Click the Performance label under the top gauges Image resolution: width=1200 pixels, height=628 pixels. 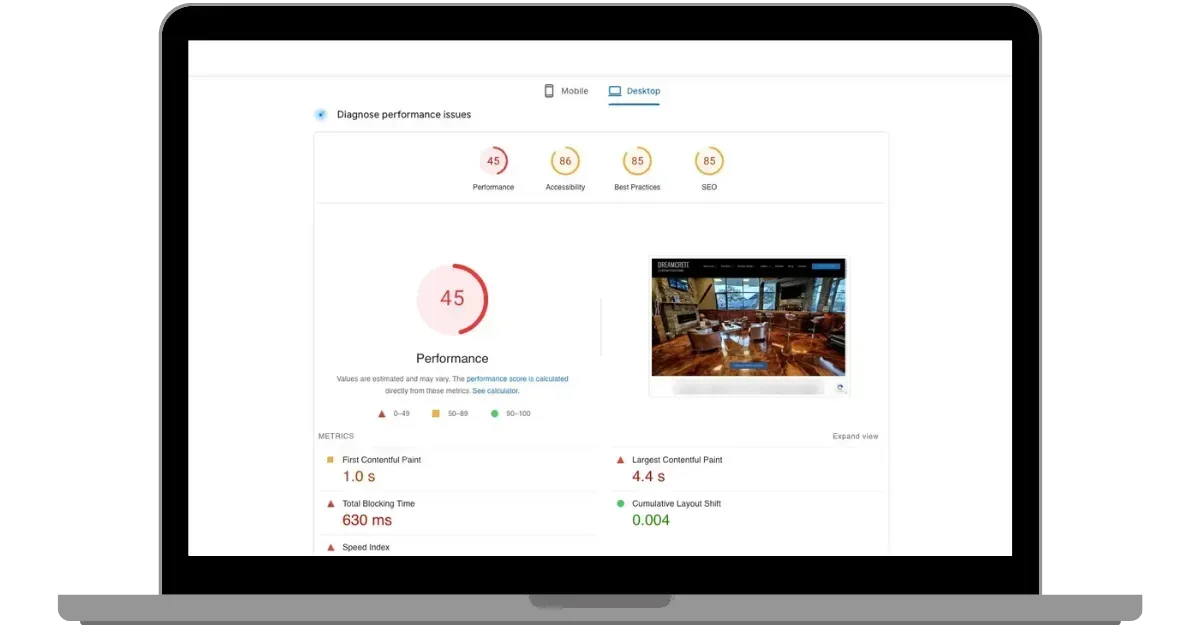click(493, 187)
